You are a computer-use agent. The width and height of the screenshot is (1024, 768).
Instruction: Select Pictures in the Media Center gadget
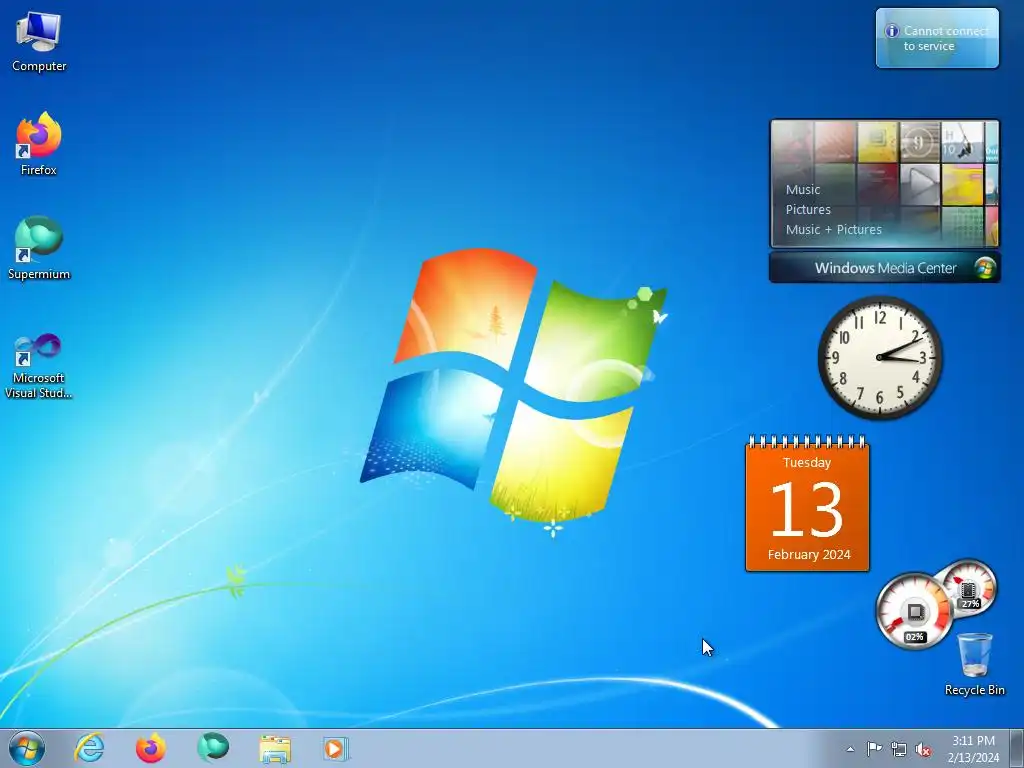(808, 210)
